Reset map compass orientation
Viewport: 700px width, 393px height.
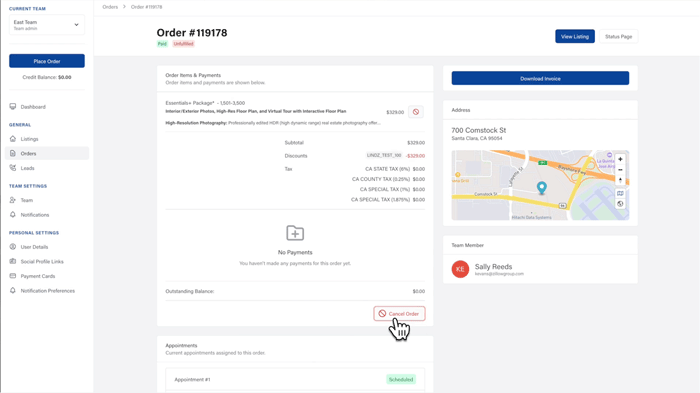620,180
